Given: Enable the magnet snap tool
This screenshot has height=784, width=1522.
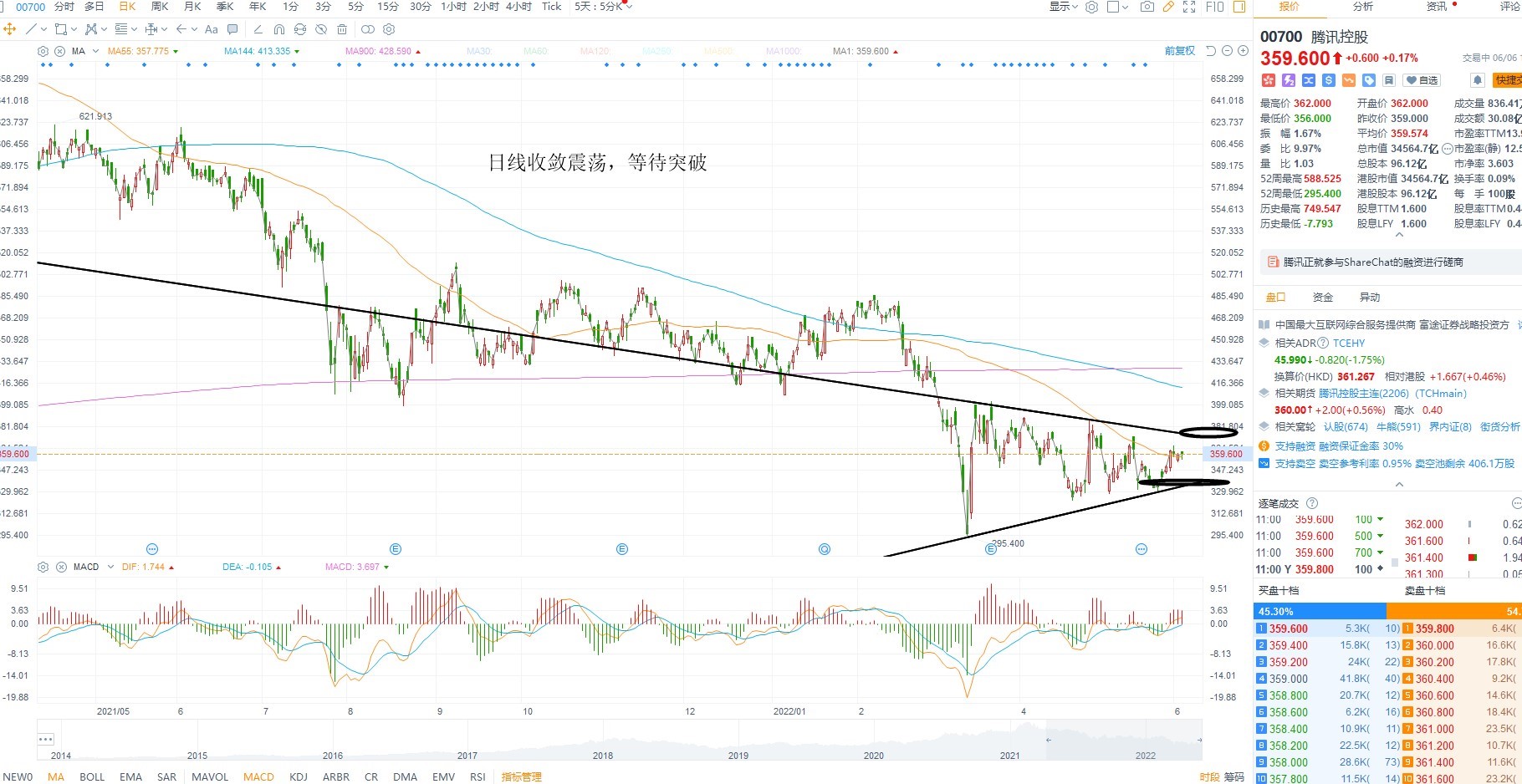Looking at the screenshot, I should pyautogui.click(x=279, y=29).
